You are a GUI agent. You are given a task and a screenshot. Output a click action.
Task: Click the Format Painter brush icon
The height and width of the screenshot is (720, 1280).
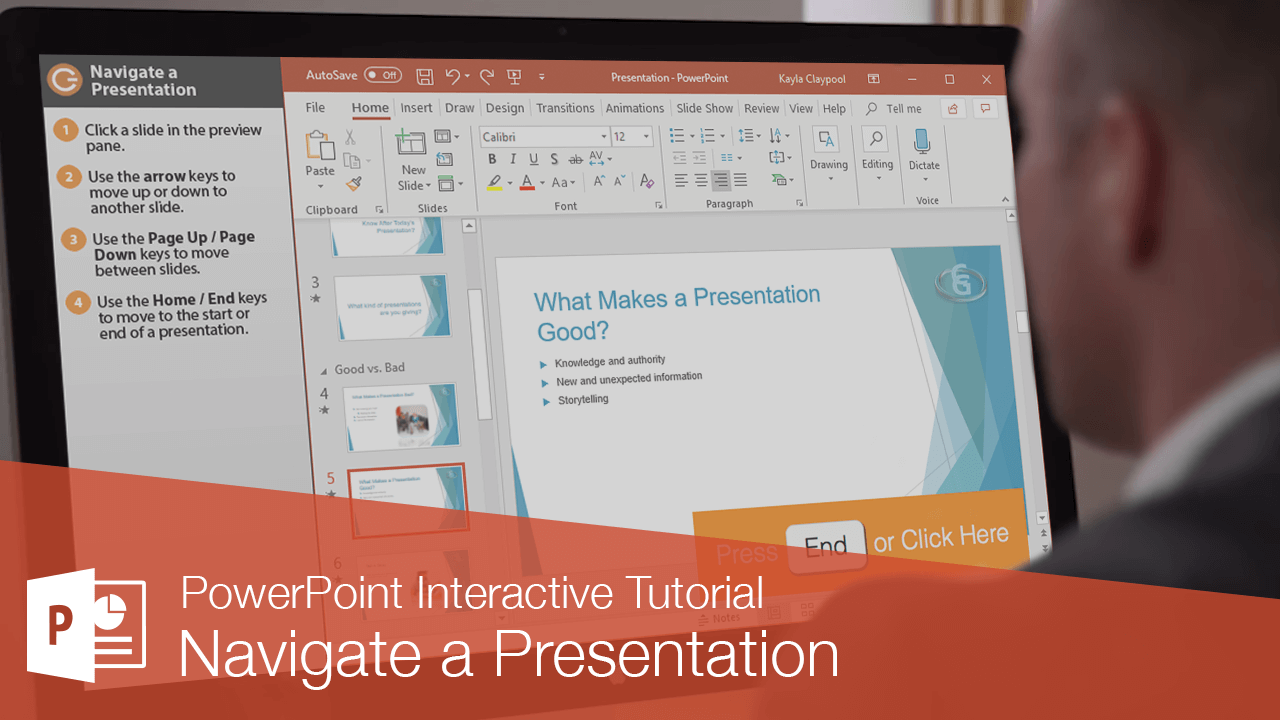(x=353, y=184)
